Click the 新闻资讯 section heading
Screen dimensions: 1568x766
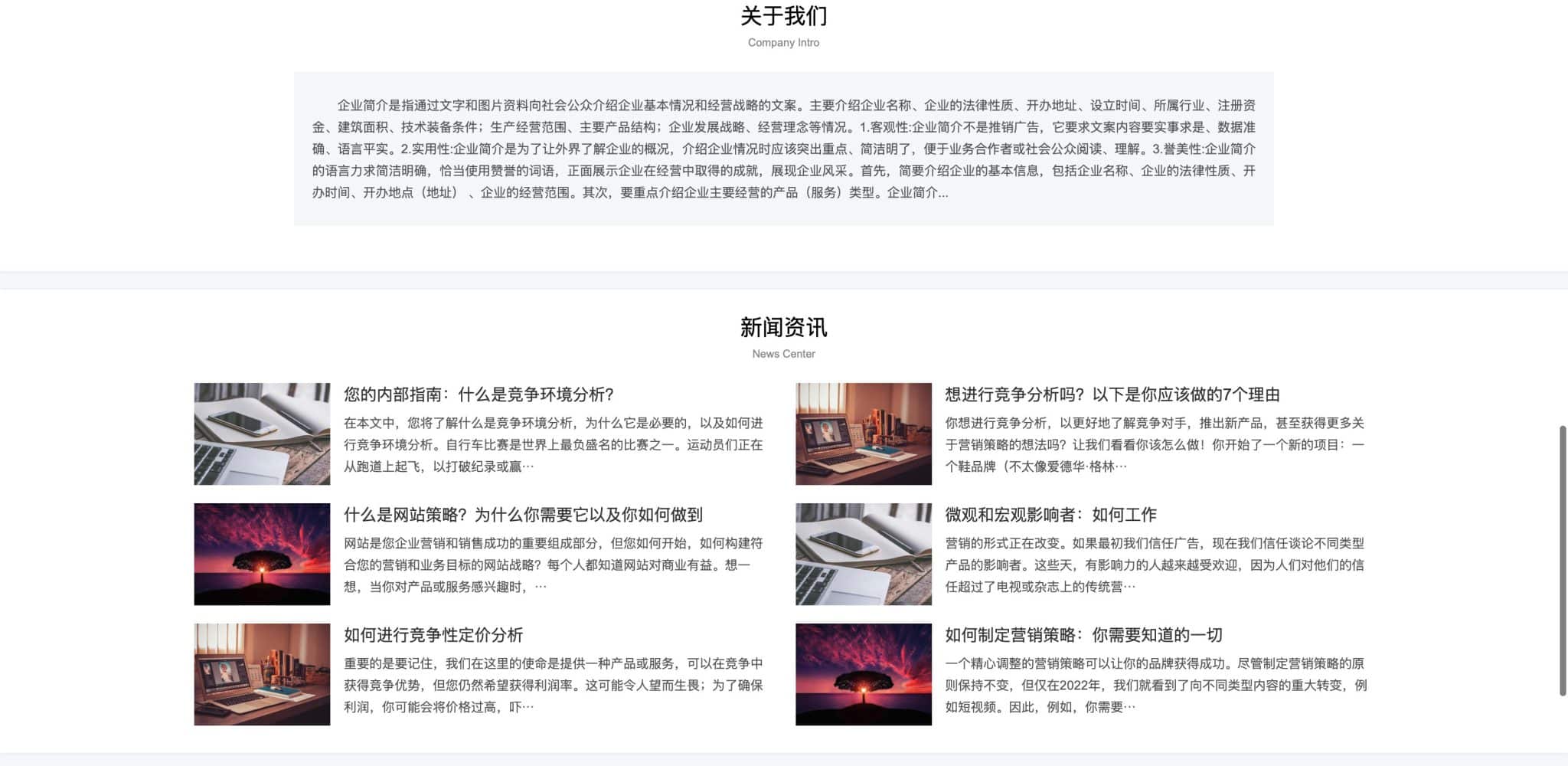tap(783, 328)
